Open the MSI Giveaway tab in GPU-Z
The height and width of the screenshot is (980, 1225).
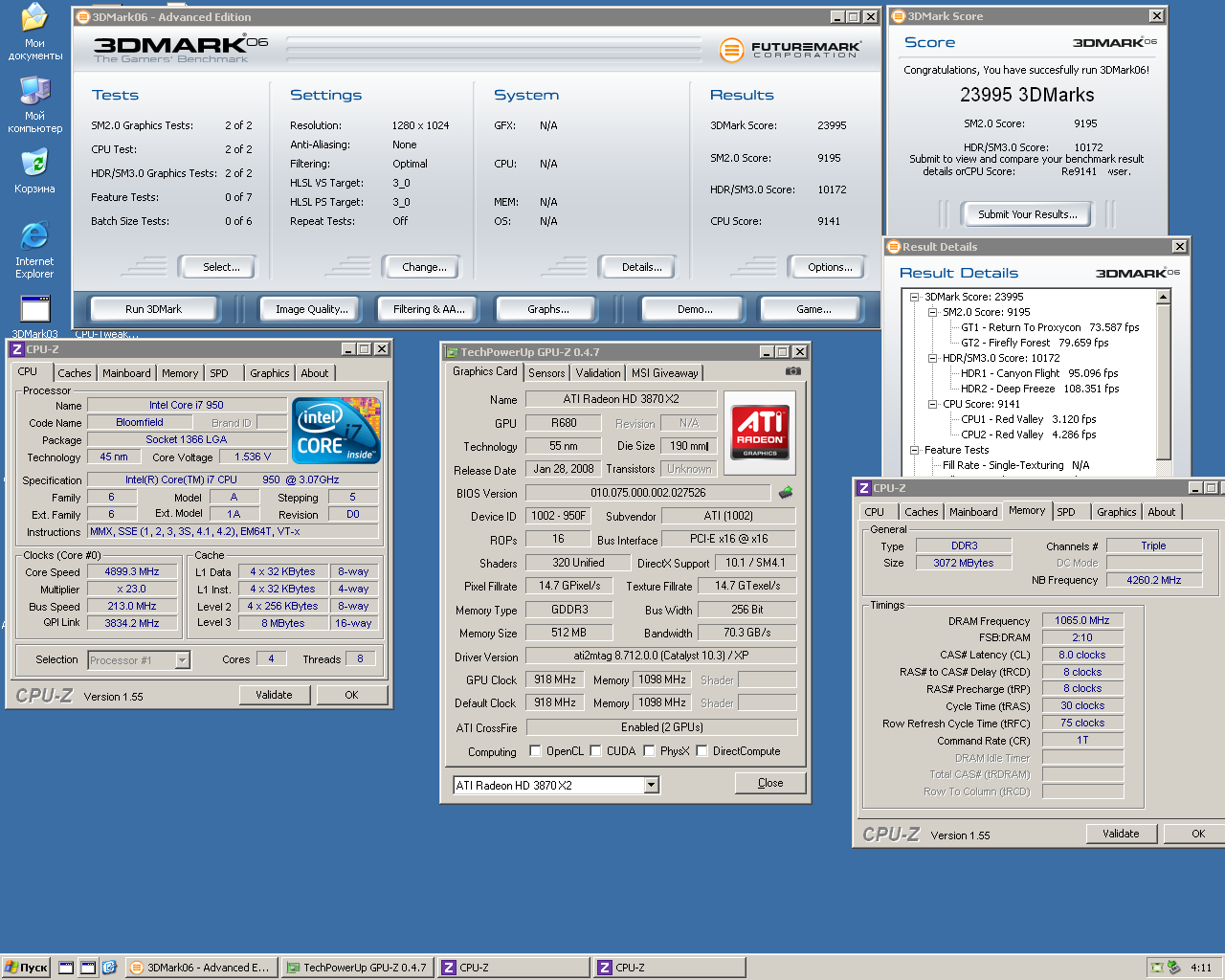[665, 373]
